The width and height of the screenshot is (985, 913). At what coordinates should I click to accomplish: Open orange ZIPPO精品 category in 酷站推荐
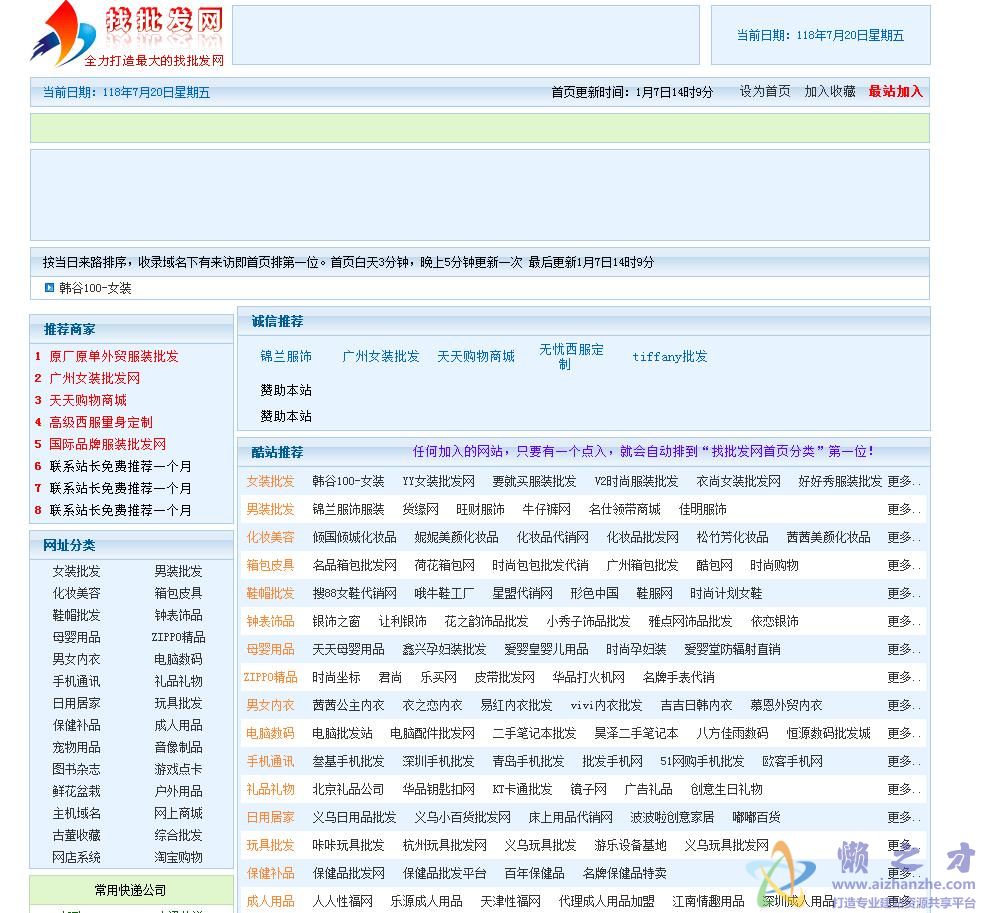[x=270, y=677]
